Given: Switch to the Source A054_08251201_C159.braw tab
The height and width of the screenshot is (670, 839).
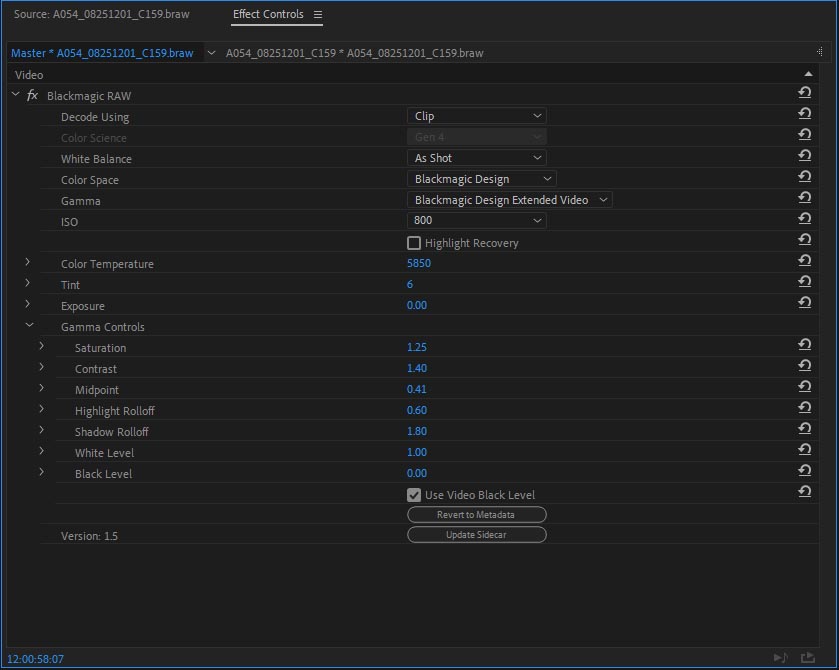Looking at the screenshot, I should pyautogui.click(x=102, y=14).
